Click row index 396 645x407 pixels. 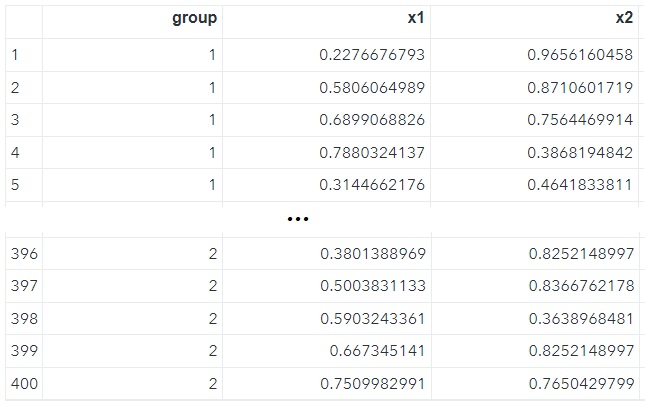click(x=23, y=254)
